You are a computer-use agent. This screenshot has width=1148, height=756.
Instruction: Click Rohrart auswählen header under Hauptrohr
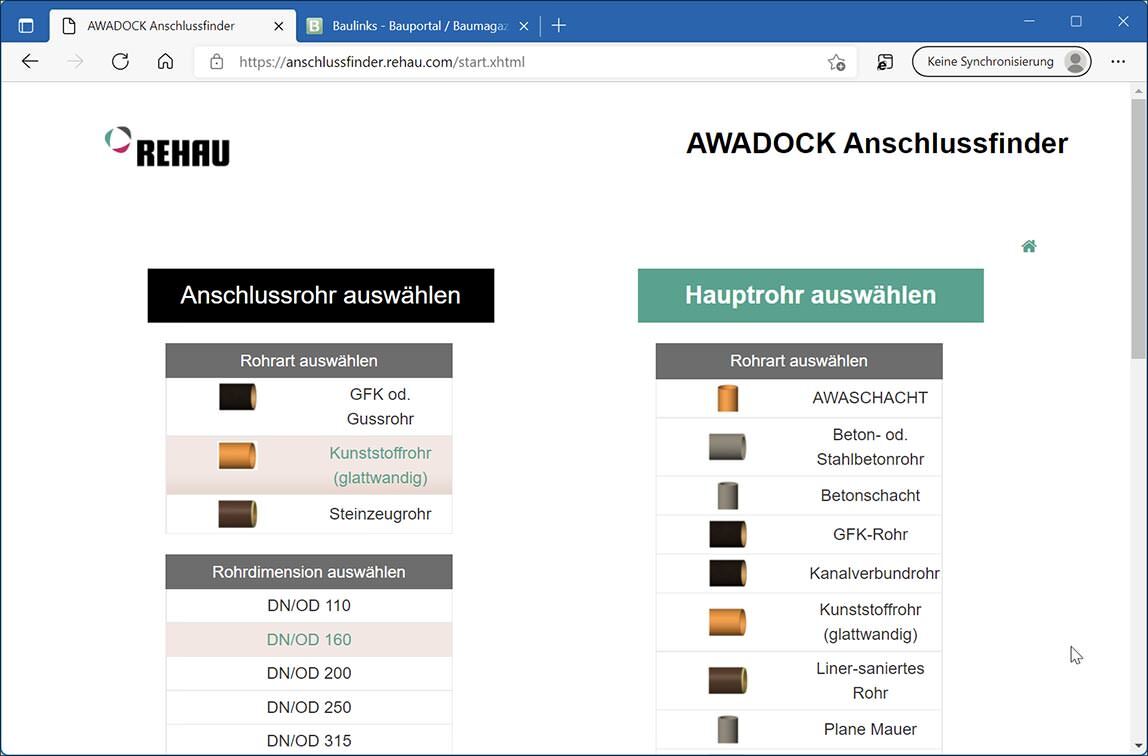[799, 361]
